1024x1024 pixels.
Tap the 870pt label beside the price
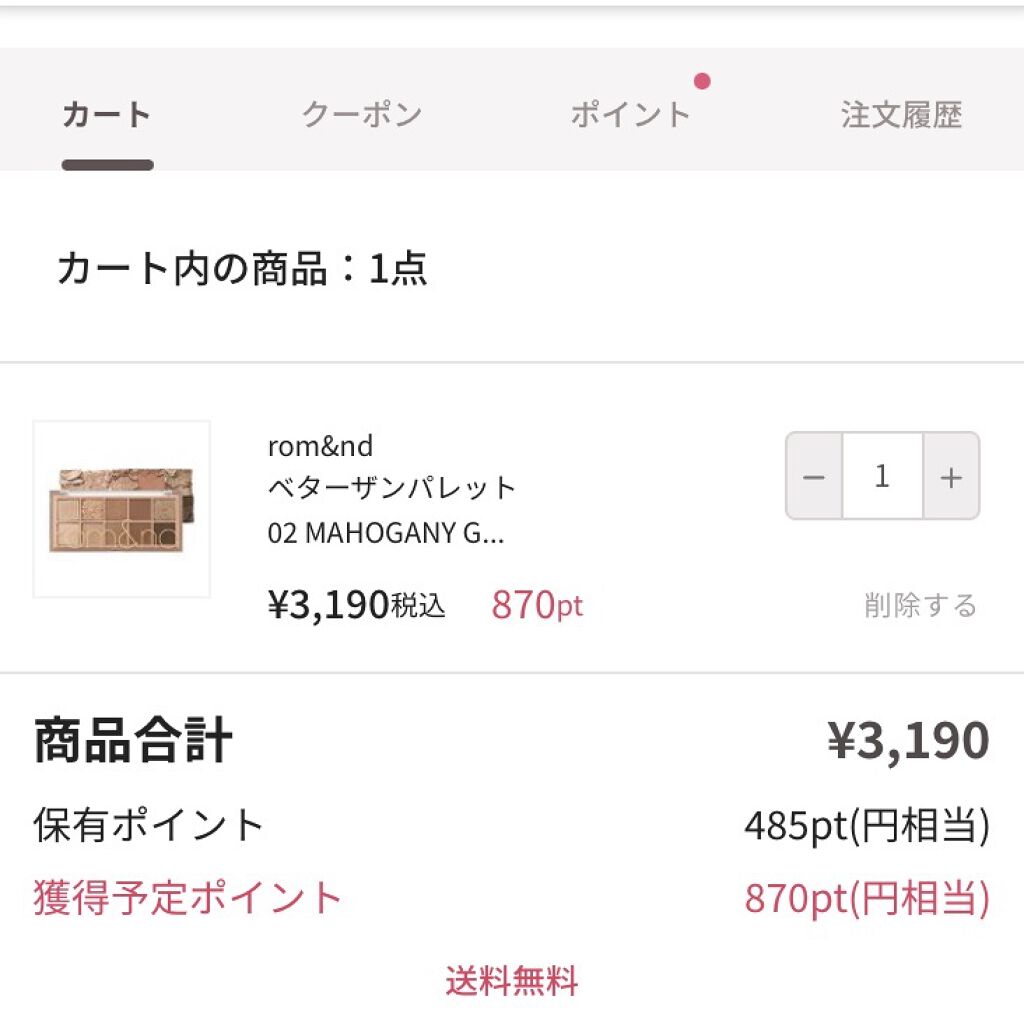pos(537,605)
